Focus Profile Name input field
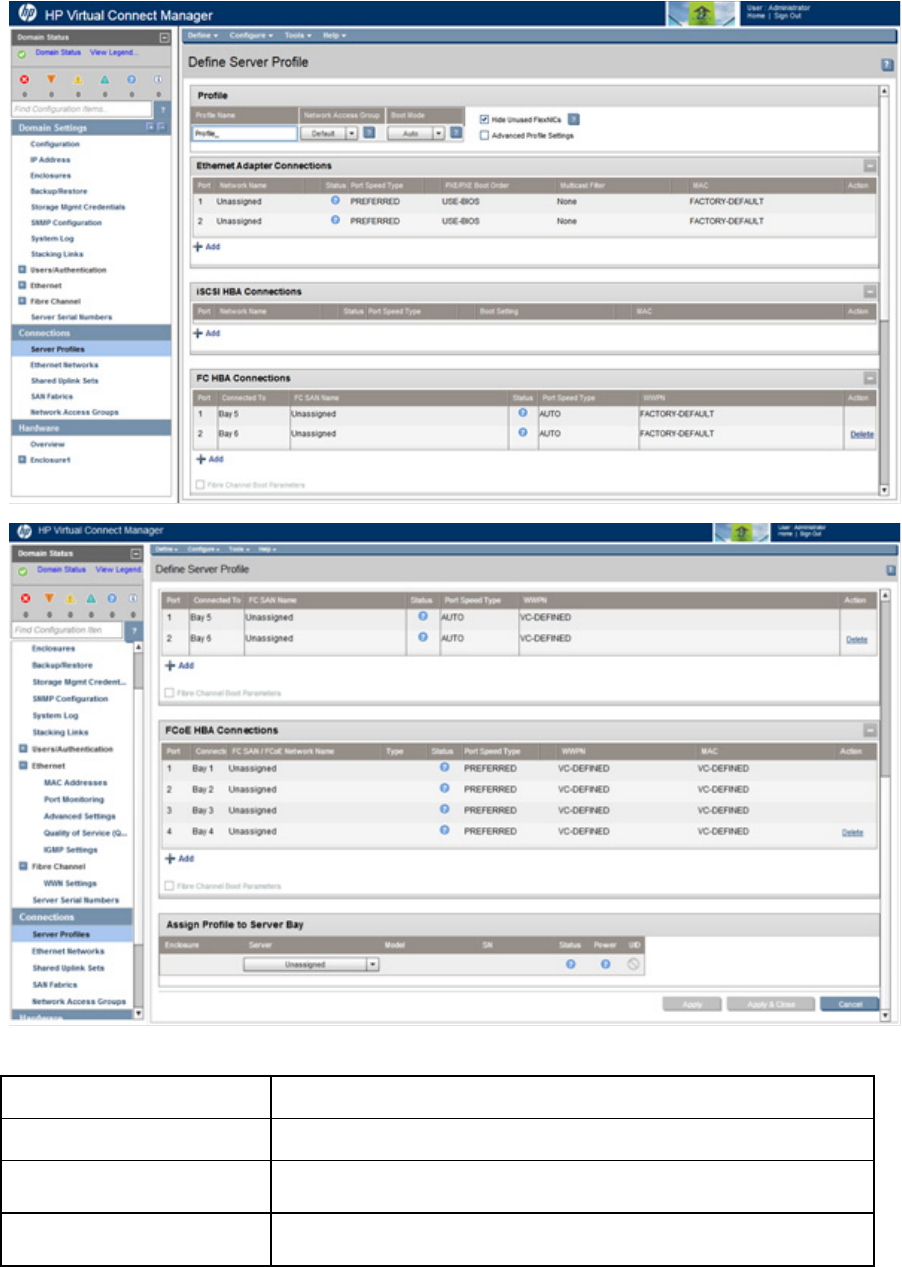The height and width of the screenshot is (1267, 902). pos(245,133)
